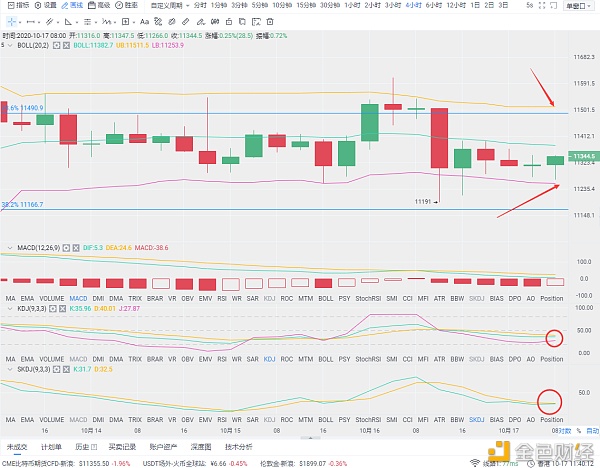Click the screenshot capture icon in drawing toolbar
The image size is (600, 468).
[256, 22]
